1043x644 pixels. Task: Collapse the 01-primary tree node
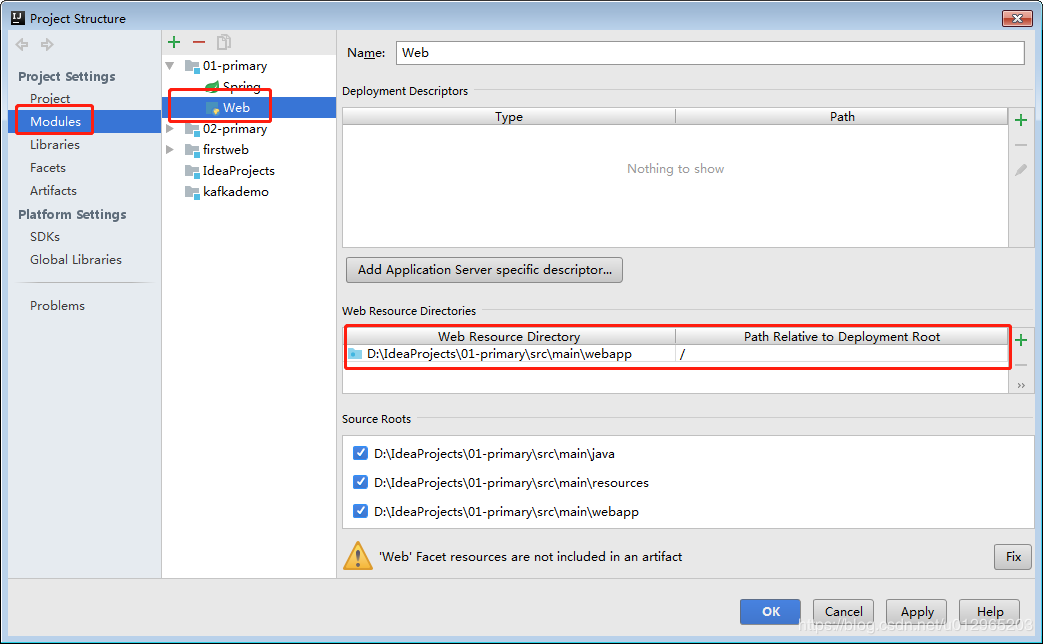[170, 66]
